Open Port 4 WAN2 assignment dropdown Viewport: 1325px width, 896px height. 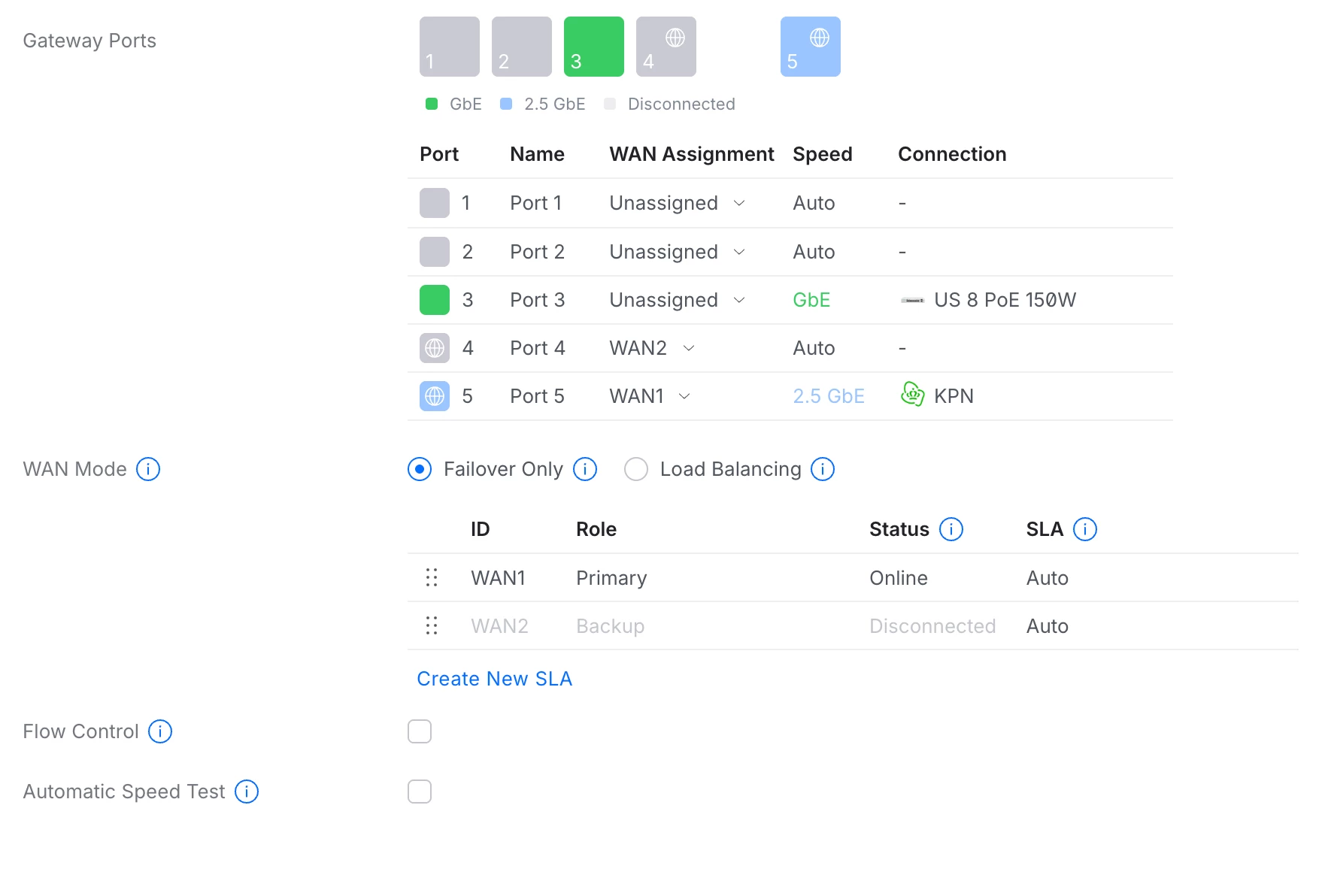(x=652, y=348)
